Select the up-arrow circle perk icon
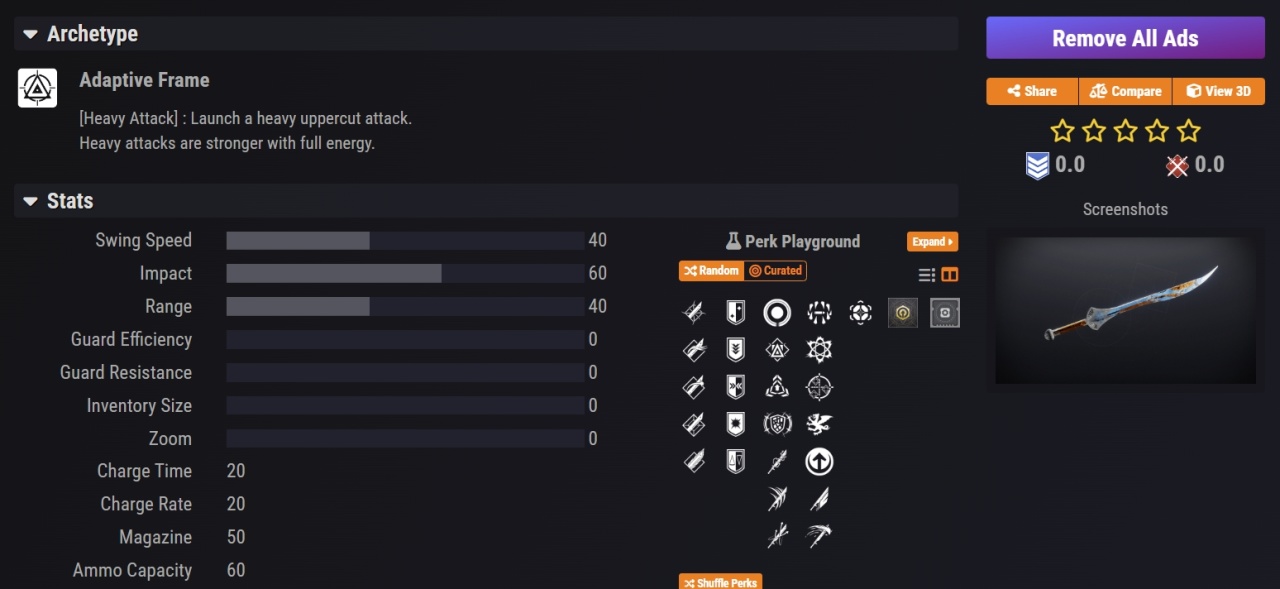1280x589 pixels. click(819, 461)
